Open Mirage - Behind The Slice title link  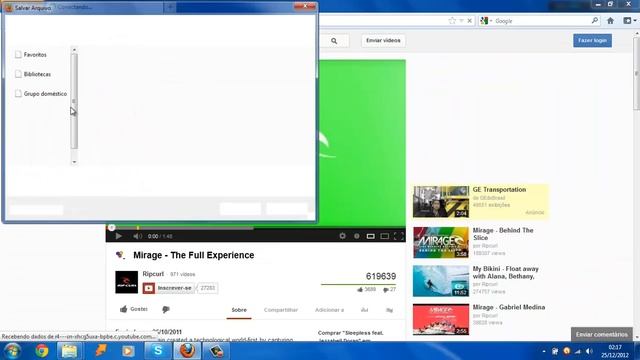point(503,234)
